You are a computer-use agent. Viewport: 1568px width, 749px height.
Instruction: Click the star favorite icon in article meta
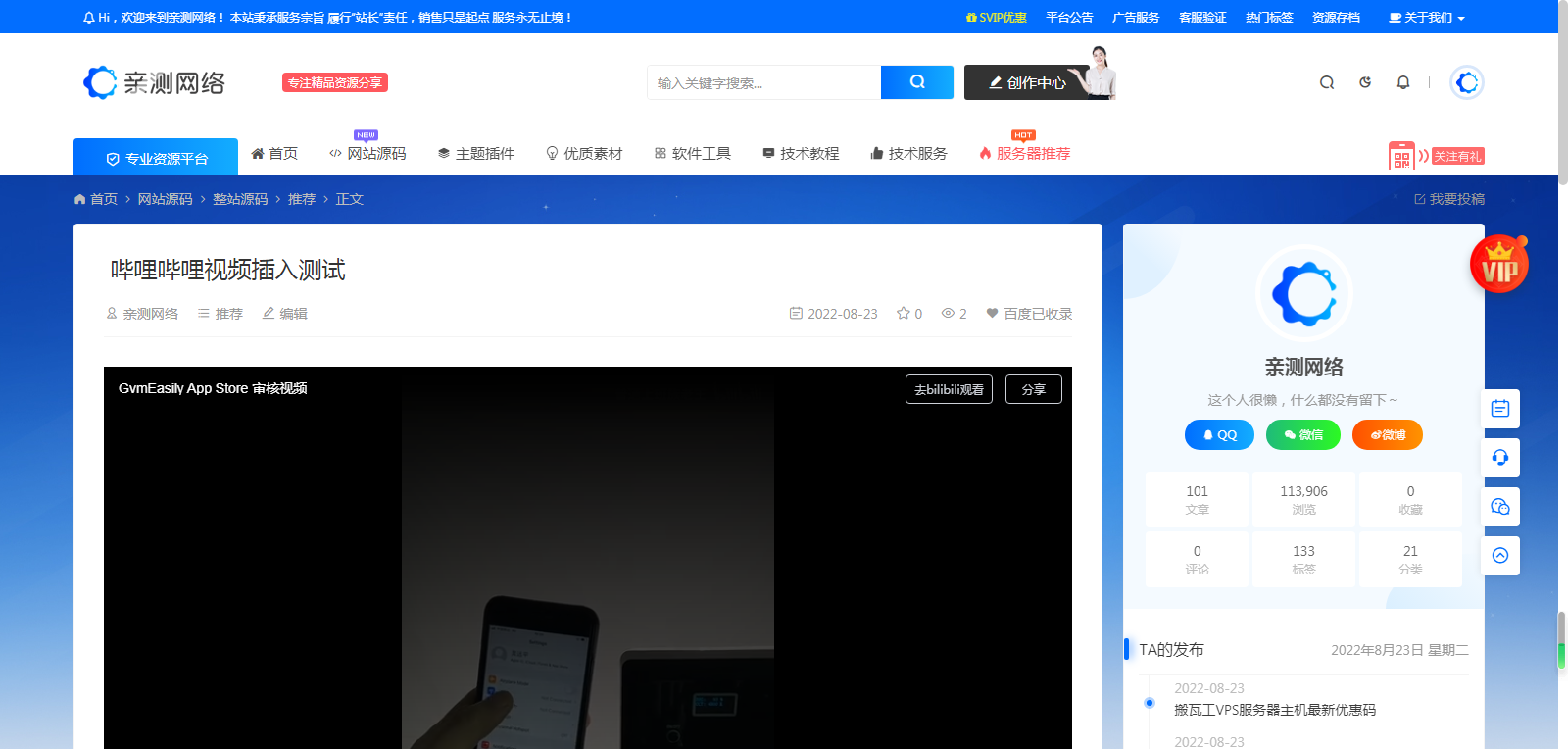pyautogui.click(x=904, y=314)
